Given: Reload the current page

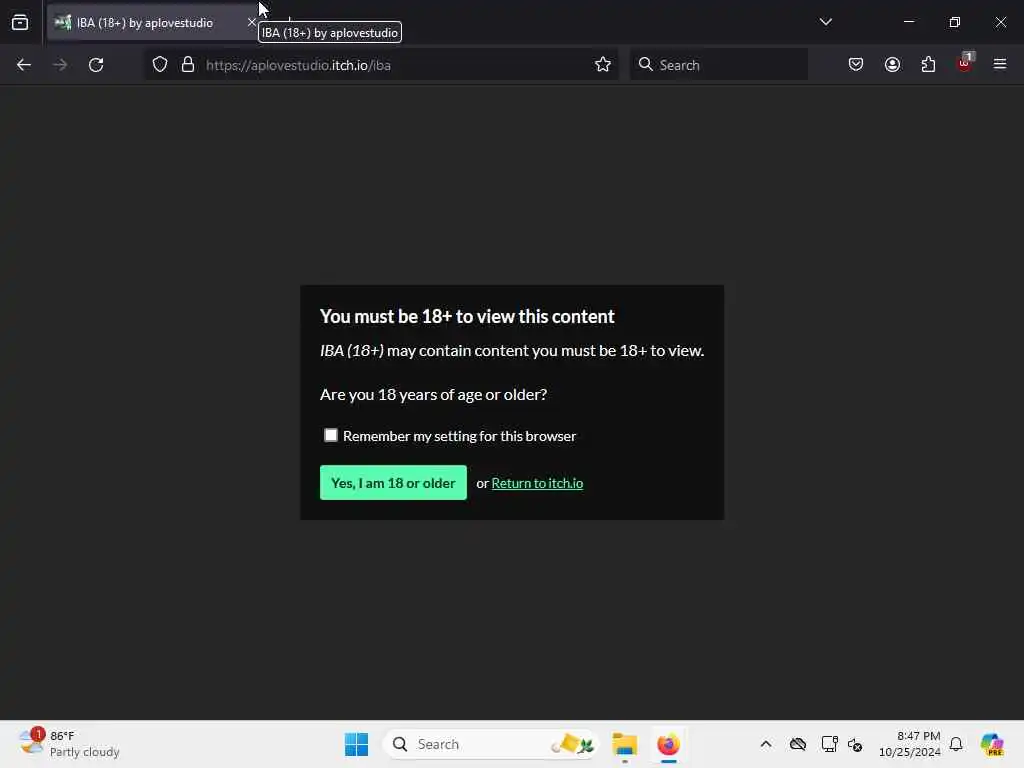Looking at the screenshot, I should 96,65.
